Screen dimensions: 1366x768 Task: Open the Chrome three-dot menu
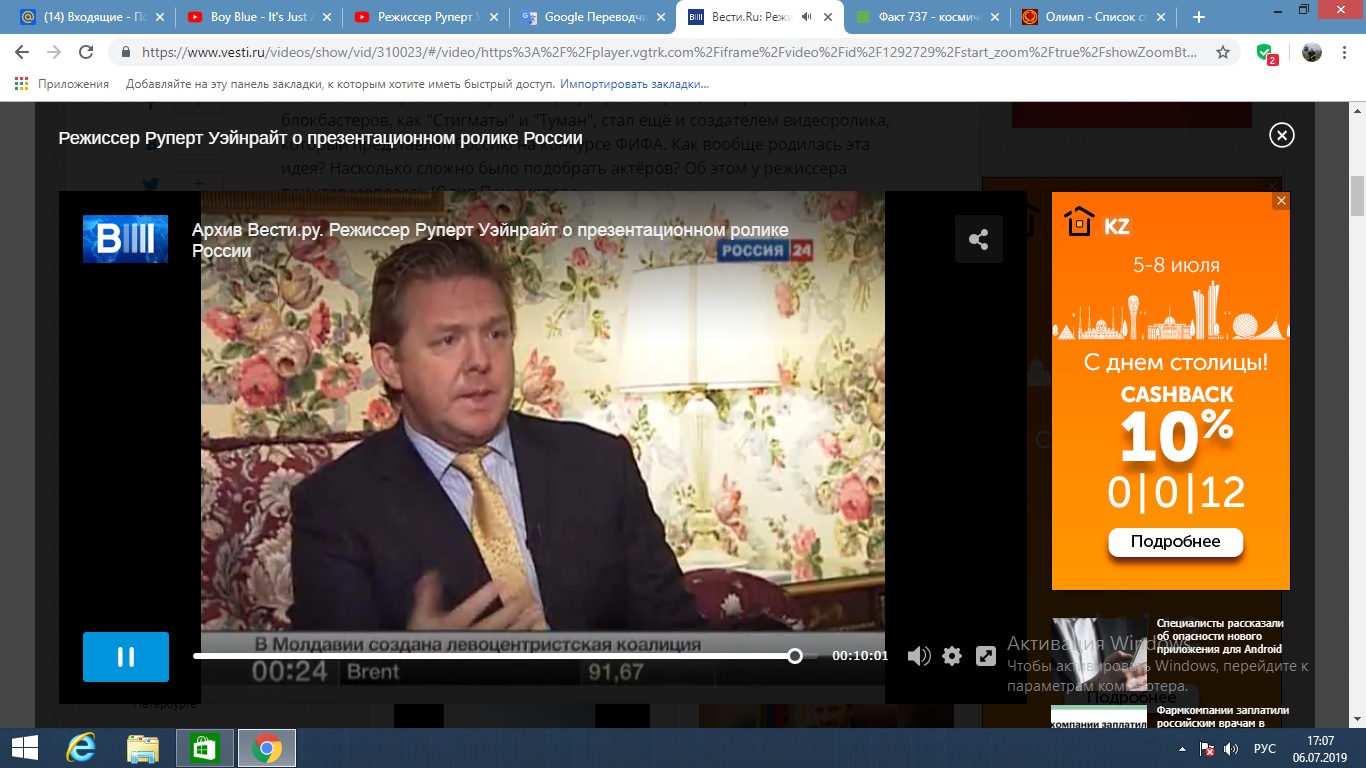click(x=1345, y=52)
